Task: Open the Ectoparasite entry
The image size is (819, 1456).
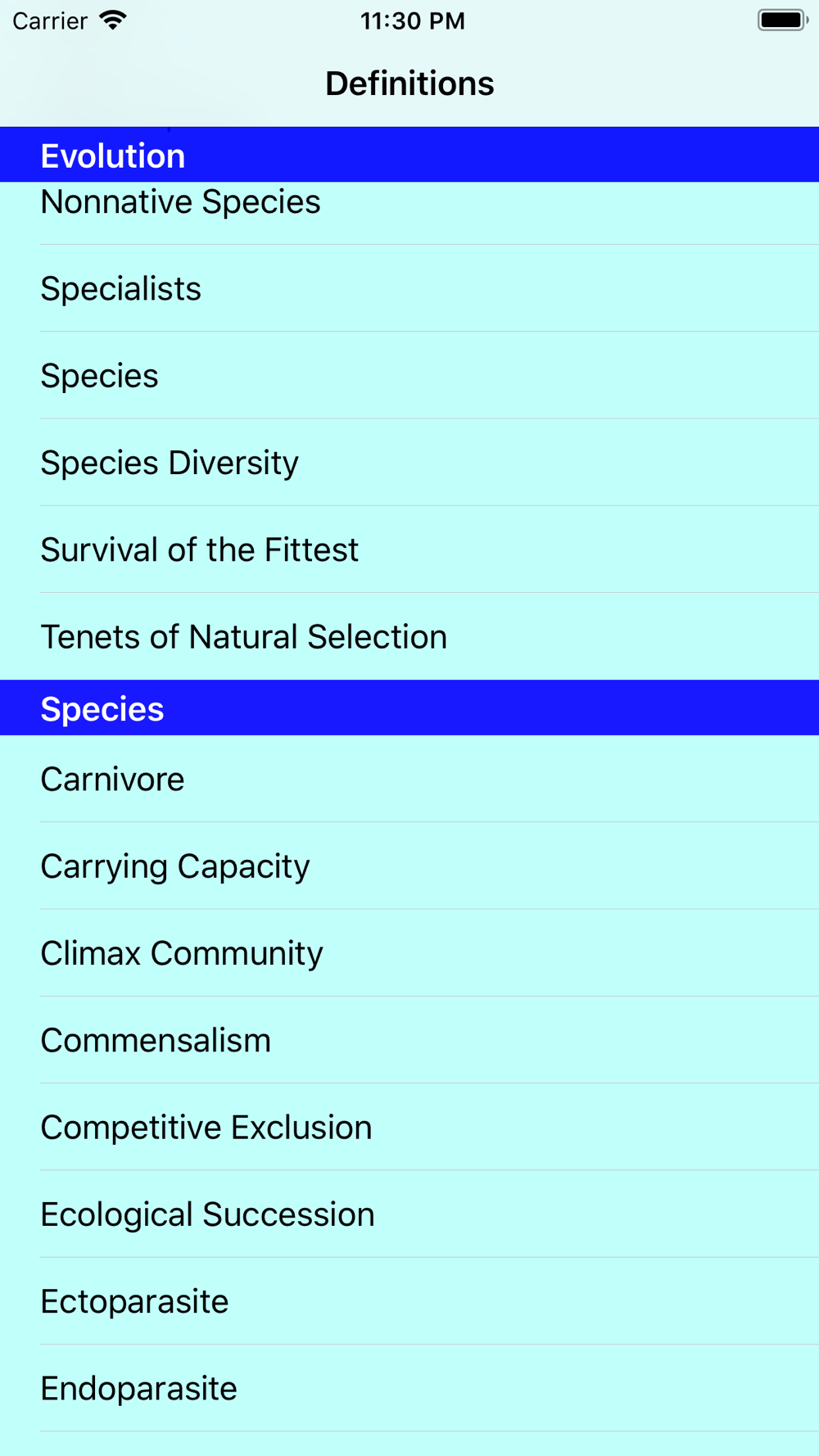Action: (x=409, y=1301)
